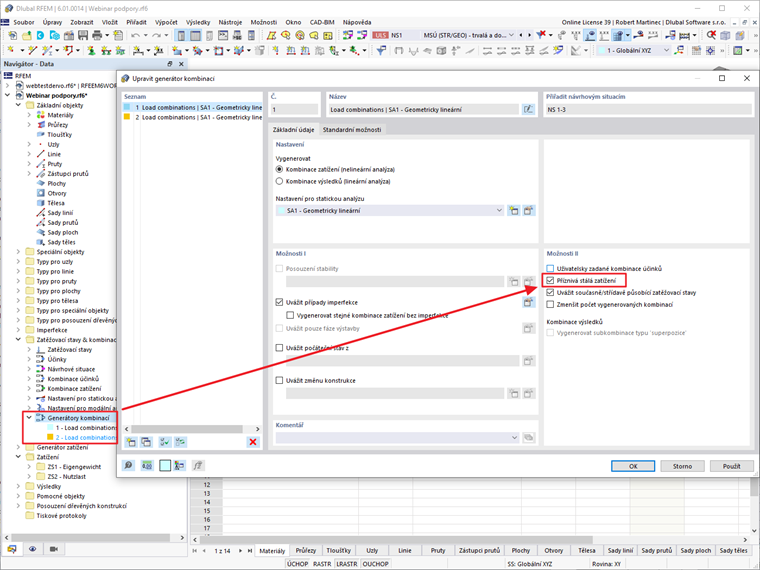Click the open-folder icon in the toolbar
The height and width of the screenshot is (570, 760).
27,35
